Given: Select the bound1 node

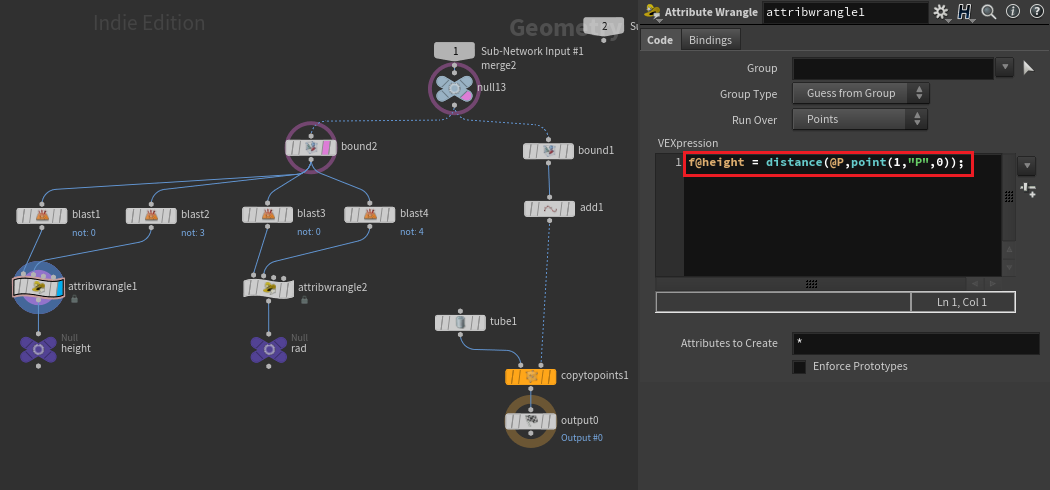Looking at the screenshot, I should (x=548, y=151).
